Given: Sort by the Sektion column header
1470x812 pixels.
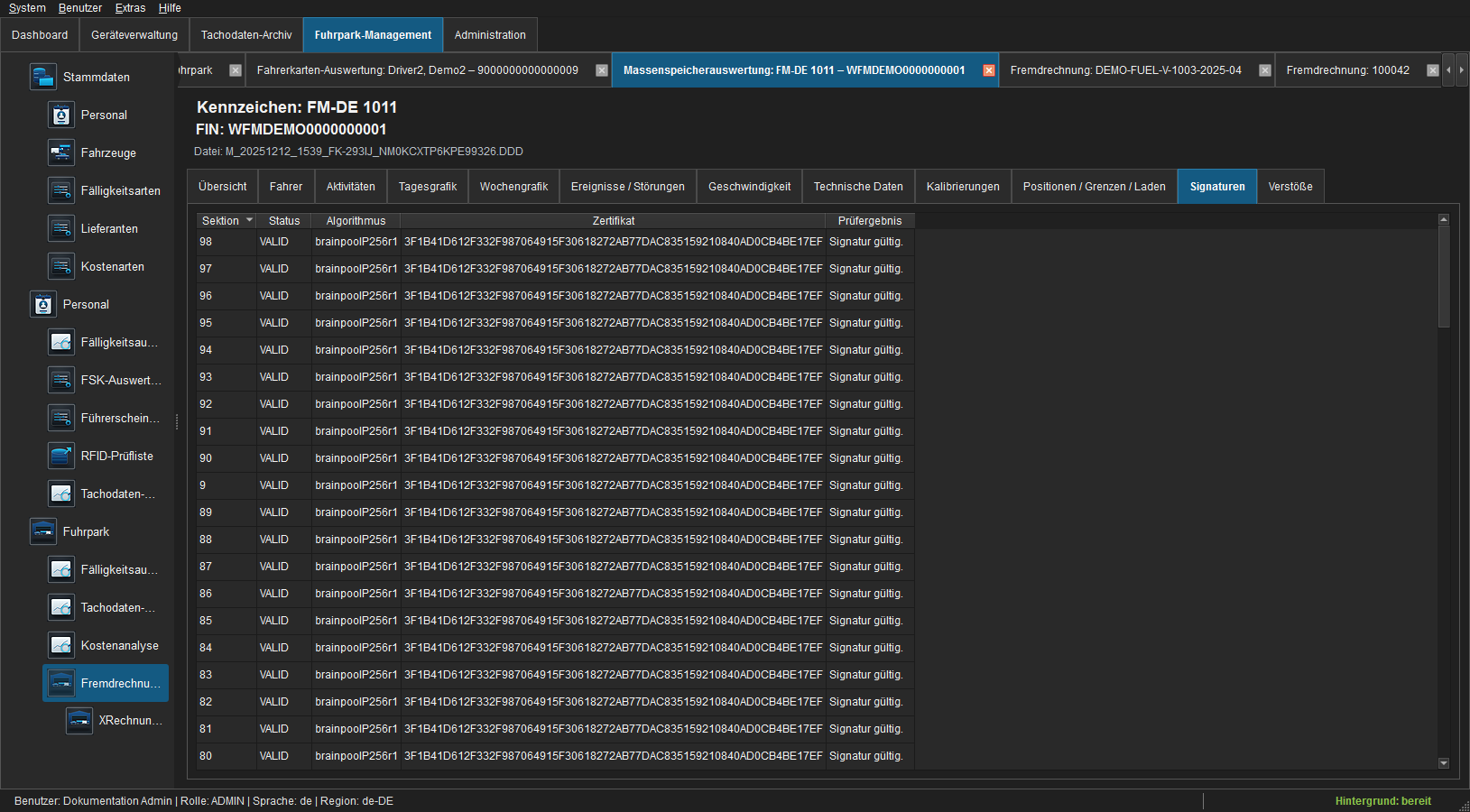Looking at the screenshot, I should [x=227, y=221].
